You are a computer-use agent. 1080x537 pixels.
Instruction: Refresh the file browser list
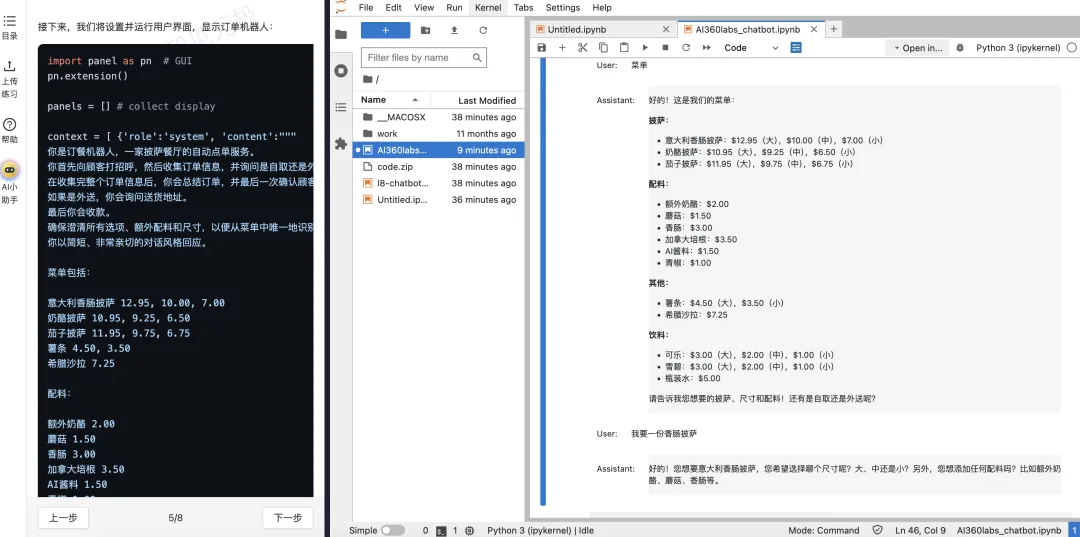point(483,30)
